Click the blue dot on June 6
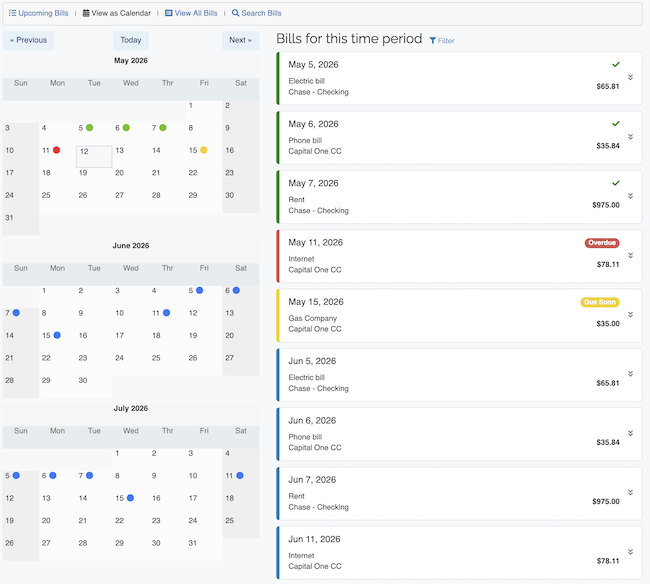Screen dimensions: 650x584 (236, 290)
